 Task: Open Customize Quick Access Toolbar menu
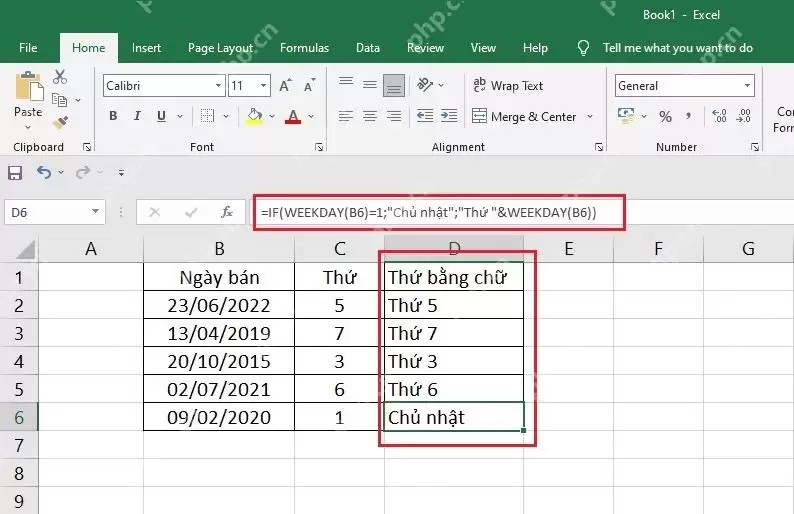tap(121, 173)
